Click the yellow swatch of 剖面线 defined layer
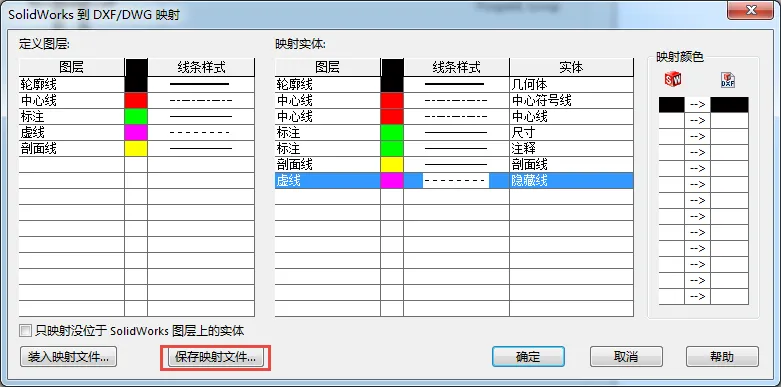This screenshot has width=781, height=387. coord(136,148)
